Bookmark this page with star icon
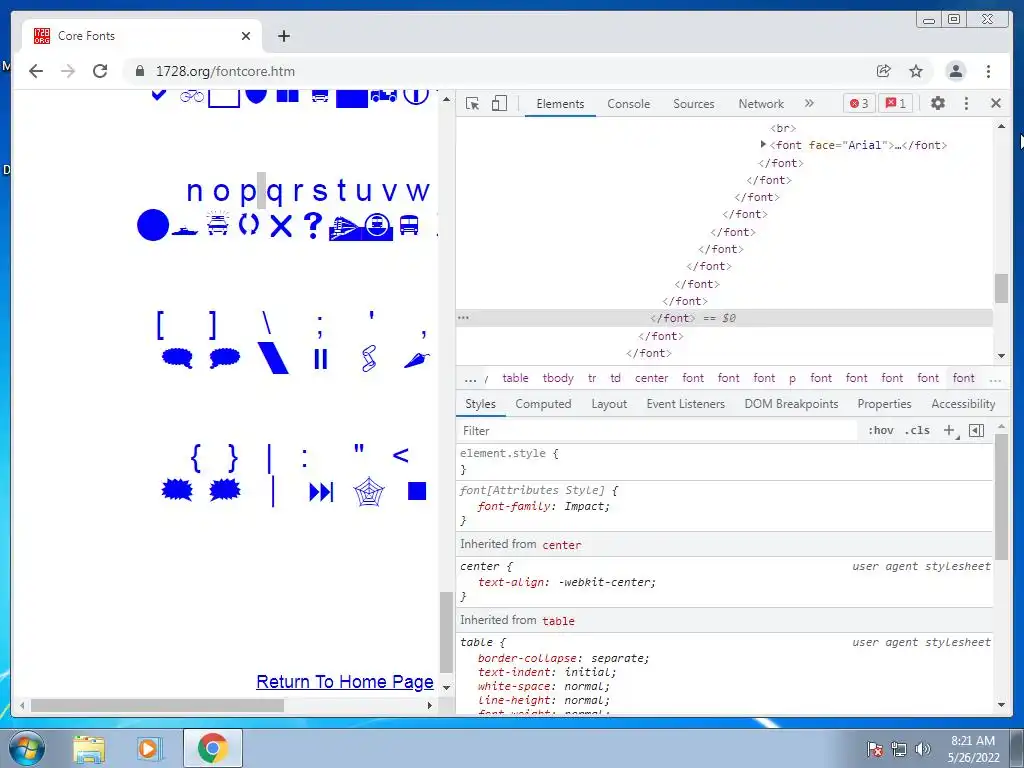The width and height of the screenshot is (1024, 768). 916,71
